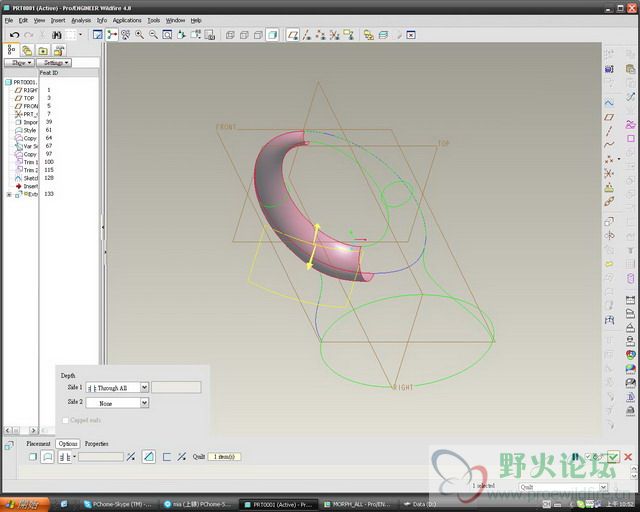Open the Windows Start button
Viewport: 640px width, 512px height.
(25, 505)
